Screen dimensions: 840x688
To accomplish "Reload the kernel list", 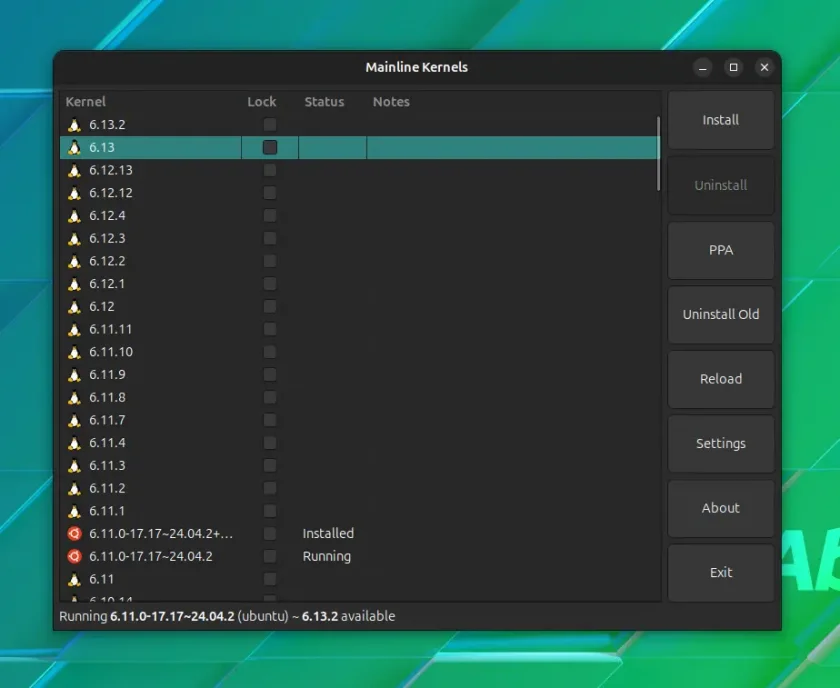I will click(x=721, y=379).
